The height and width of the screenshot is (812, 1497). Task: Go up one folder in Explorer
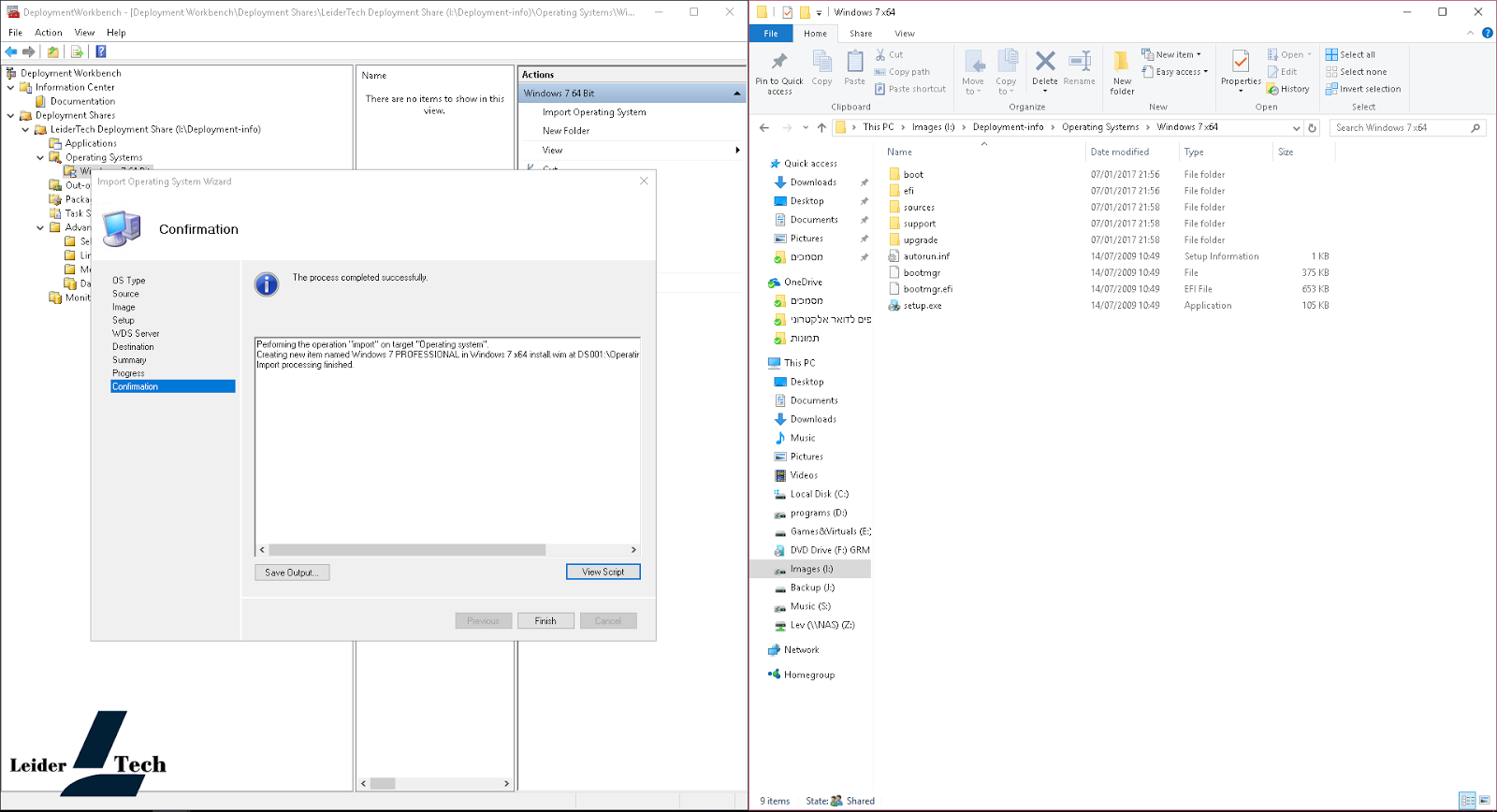click(x=821, y=128)
